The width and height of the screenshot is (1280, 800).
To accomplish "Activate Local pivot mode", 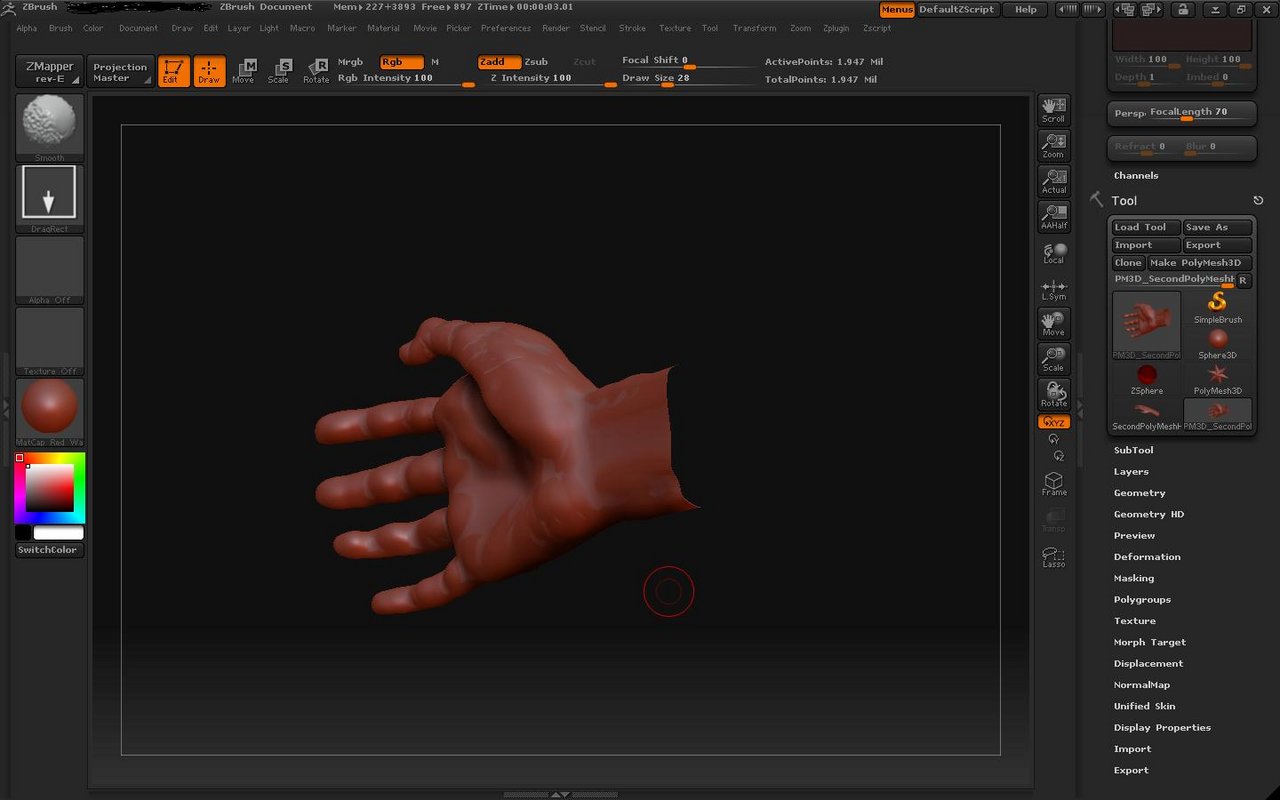I will point(1053,249).
